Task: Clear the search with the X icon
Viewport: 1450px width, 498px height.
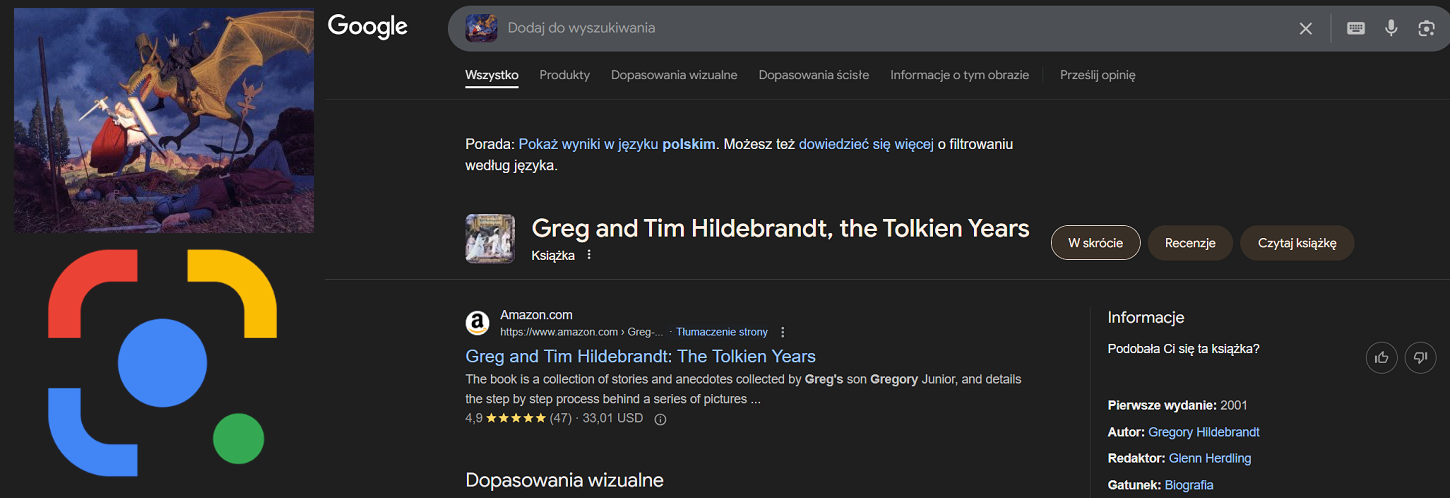Action: [x=1305, y=28]
